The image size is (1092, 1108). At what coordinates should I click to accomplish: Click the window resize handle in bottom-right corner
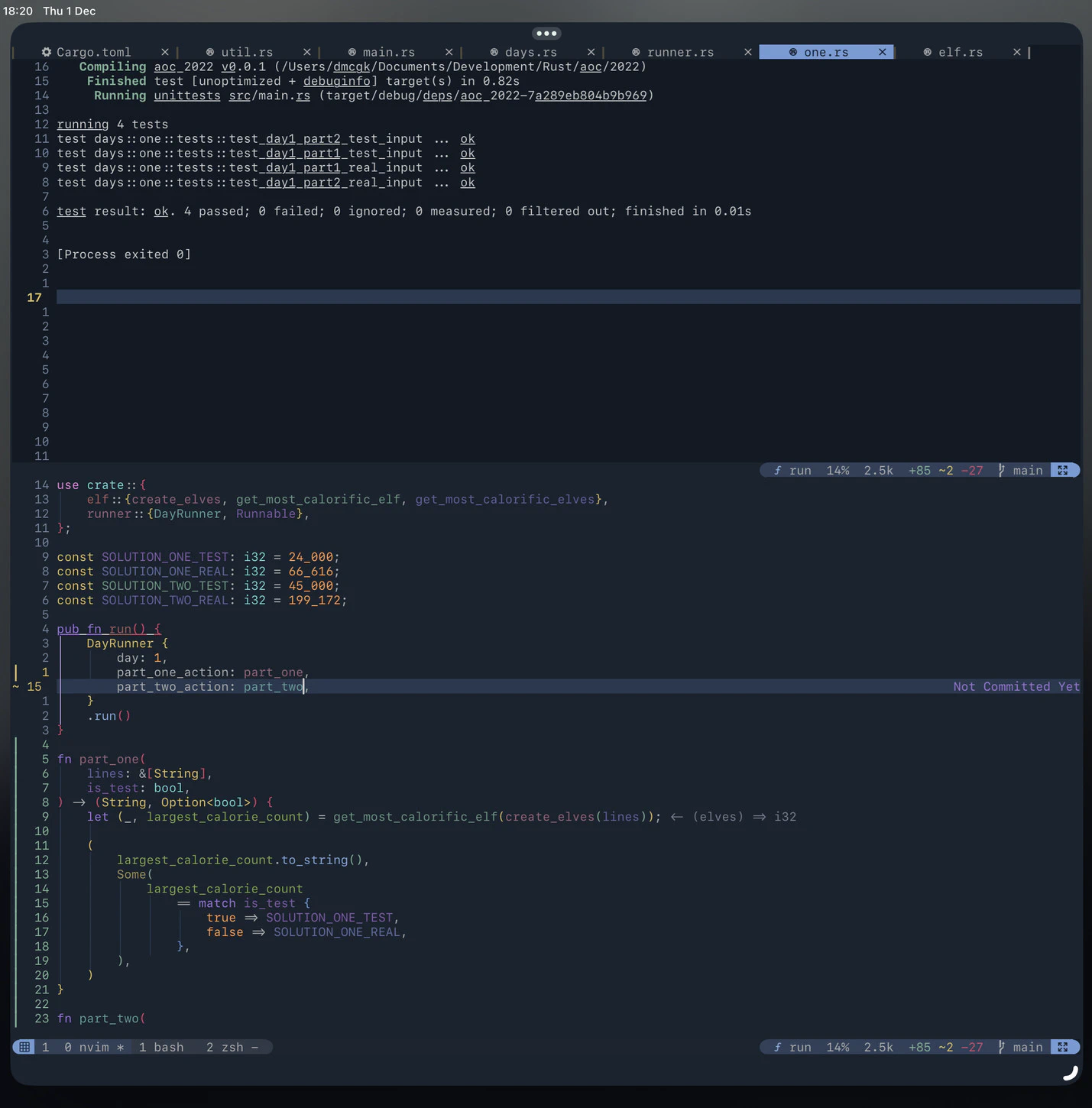[x=1071, y=1073]
